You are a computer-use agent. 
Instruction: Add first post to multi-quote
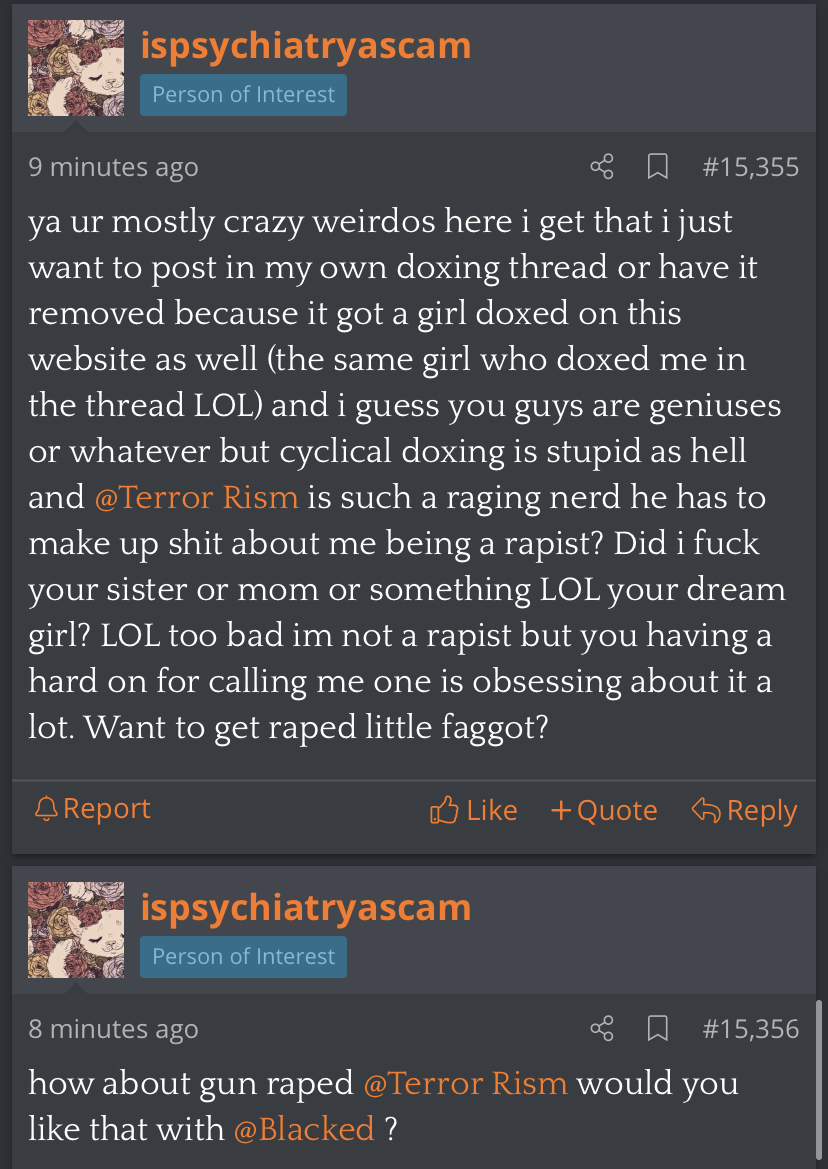[604, 810]
